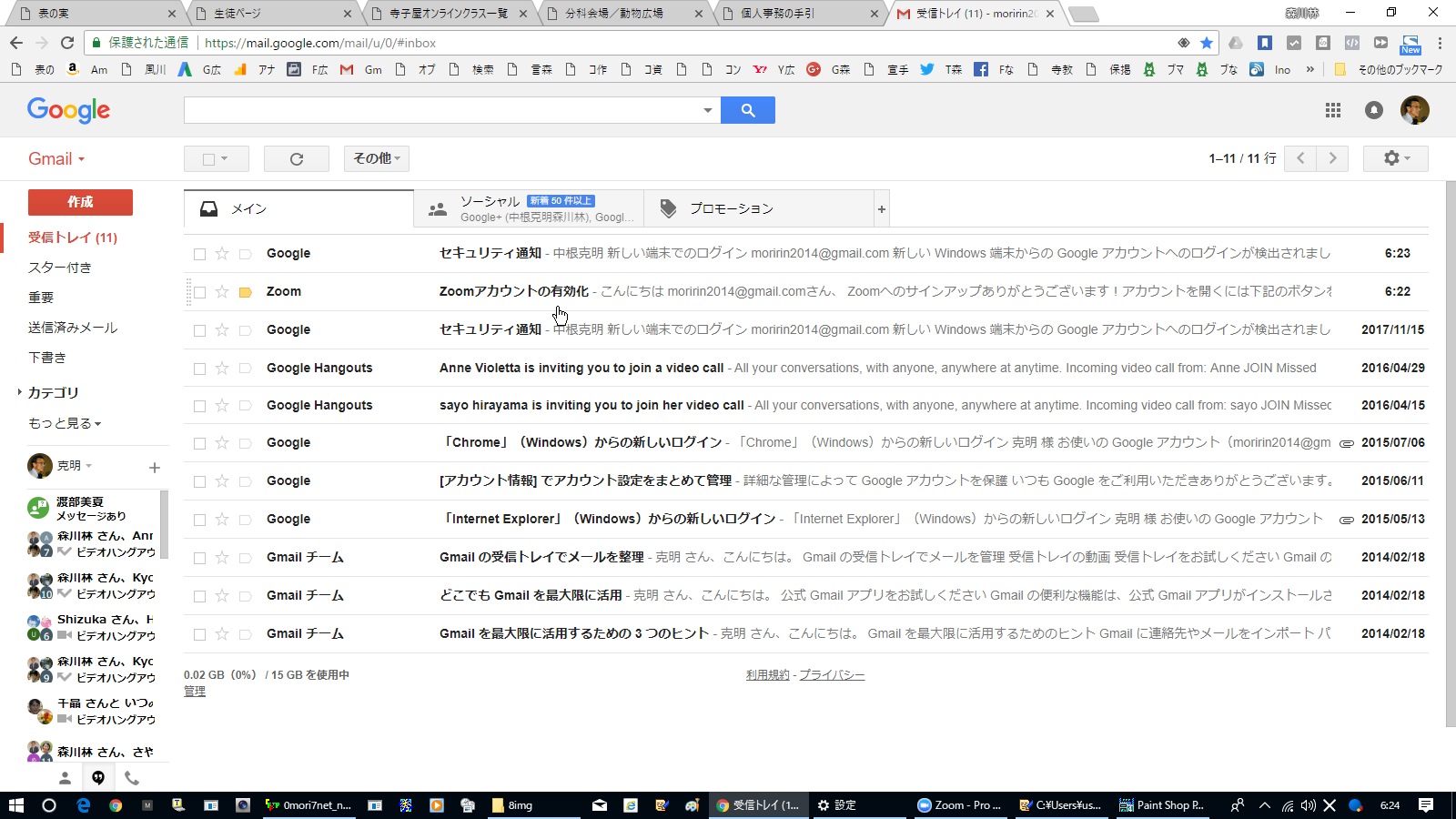Open スター付き folder
Image resolution: width=1456 pixels, height=819 pixels.
point(60,268)
